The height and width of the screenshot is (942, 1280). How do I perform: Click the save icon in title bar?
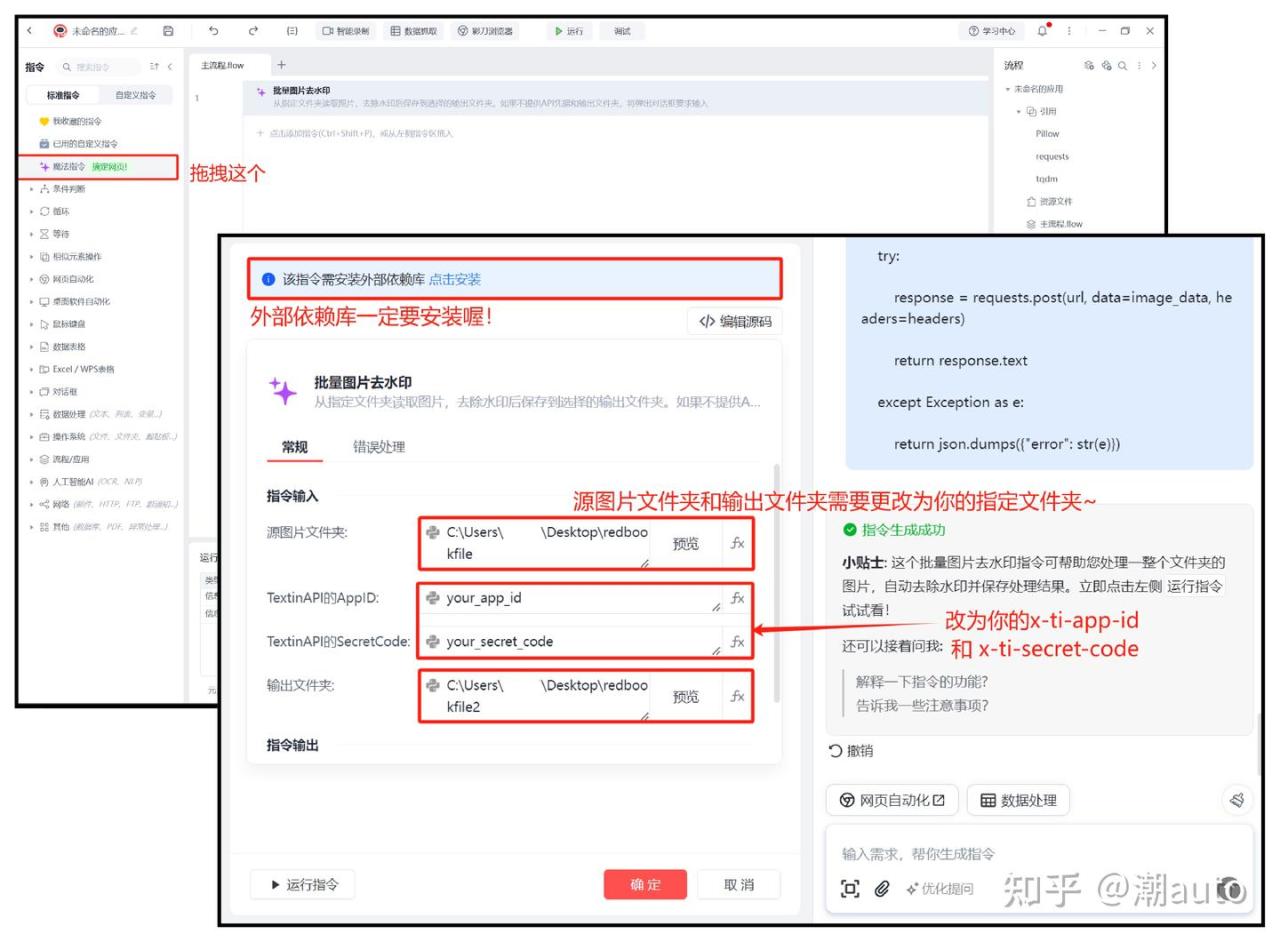168,31
